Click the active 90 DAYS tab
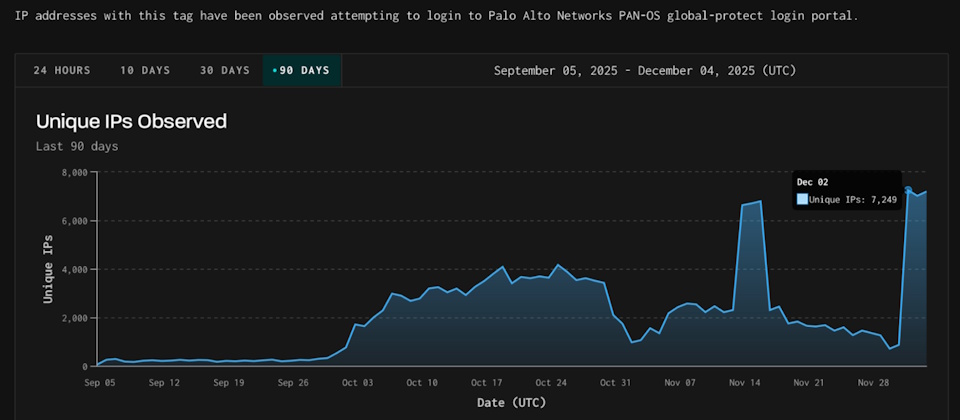Image resolution: width=960 pixels, height=420 pixels. pyautogui.click(x=302, y=70)
